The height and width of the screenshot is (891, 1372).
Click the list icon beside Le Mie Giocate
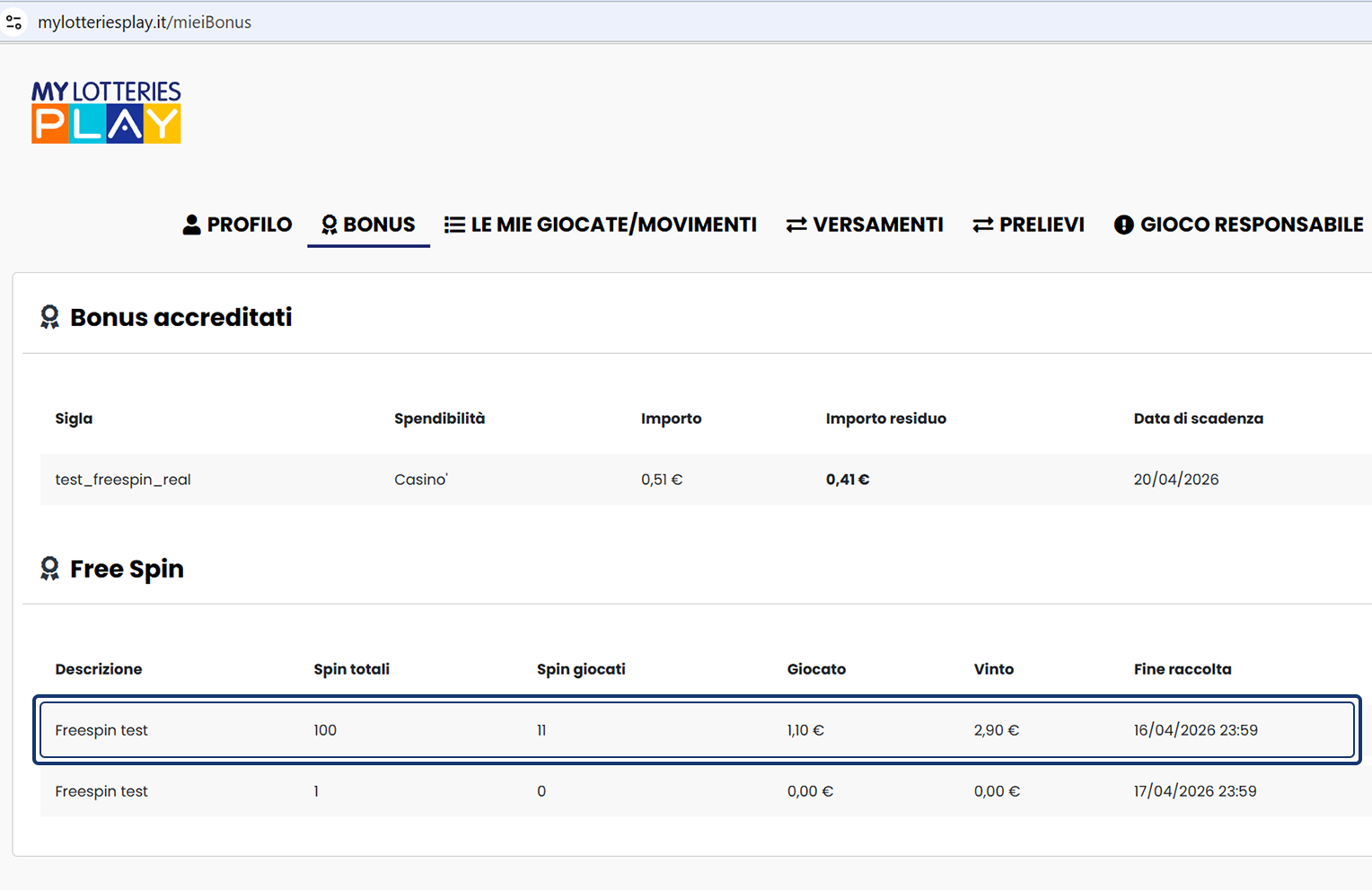(454, 225)
